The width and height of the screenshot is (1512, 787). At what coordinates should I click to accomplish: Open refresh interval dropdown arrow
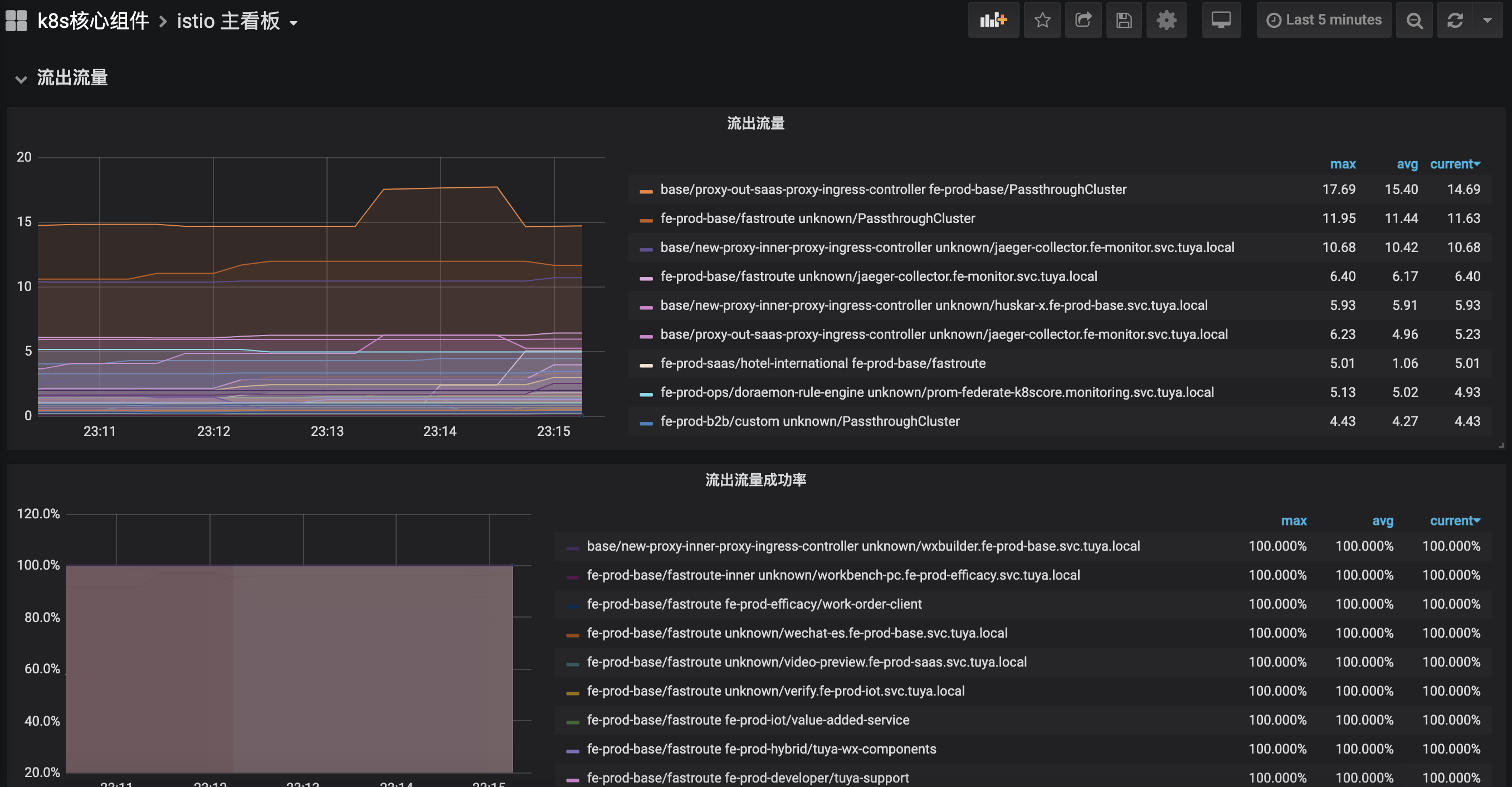coord(1487,21)
